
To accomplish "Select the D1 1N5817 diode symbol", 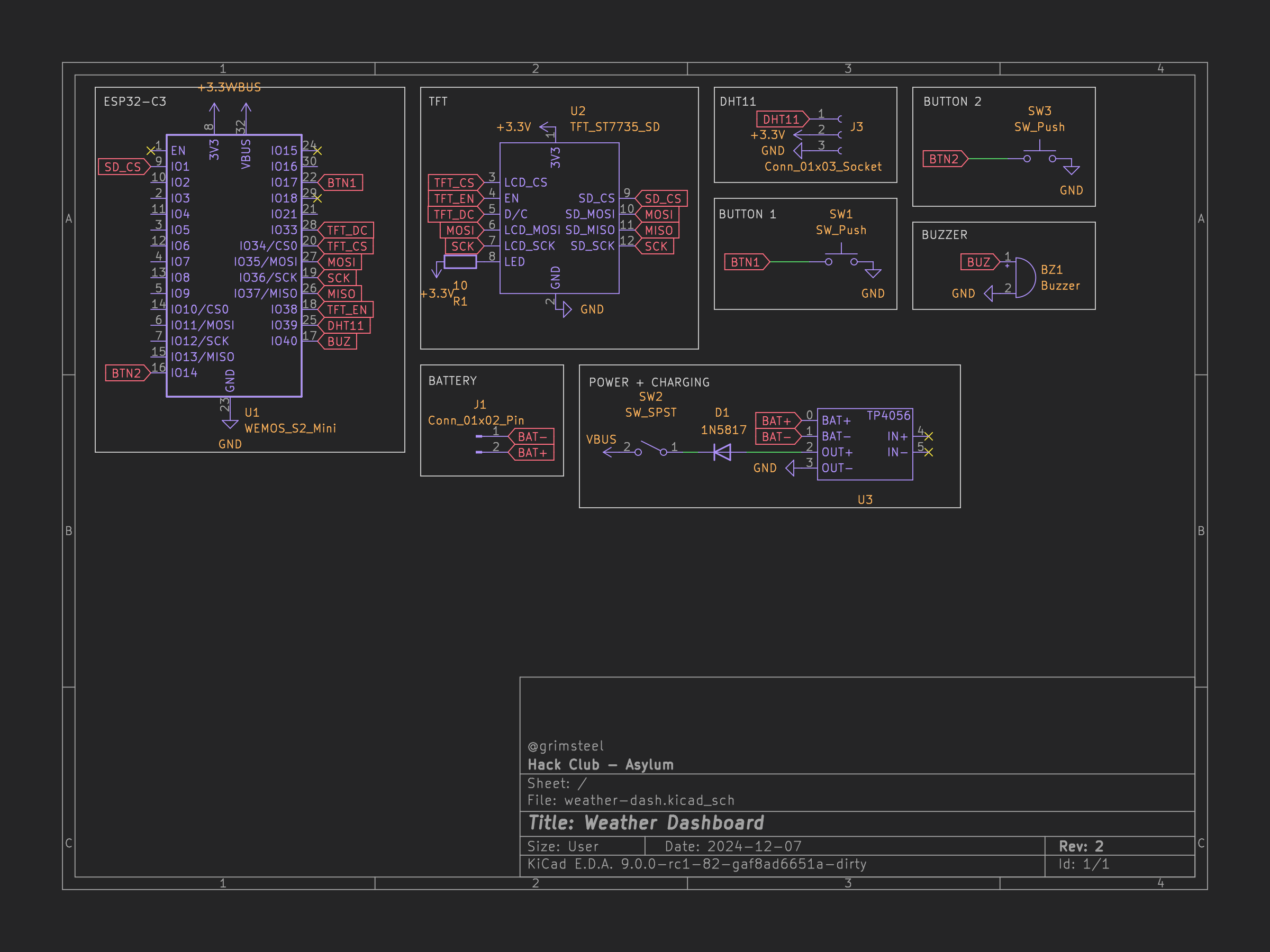I will (722, 452).
